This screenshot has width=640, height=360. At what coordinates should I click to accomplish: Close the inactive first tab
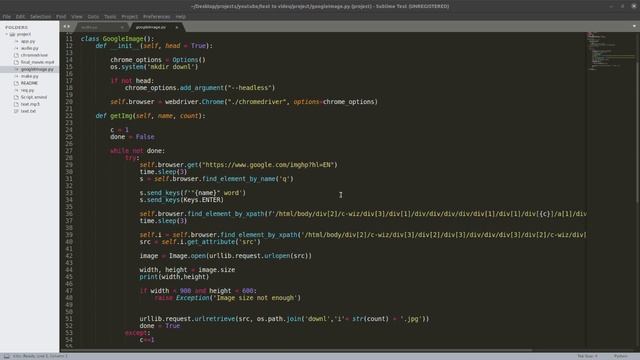122,27
